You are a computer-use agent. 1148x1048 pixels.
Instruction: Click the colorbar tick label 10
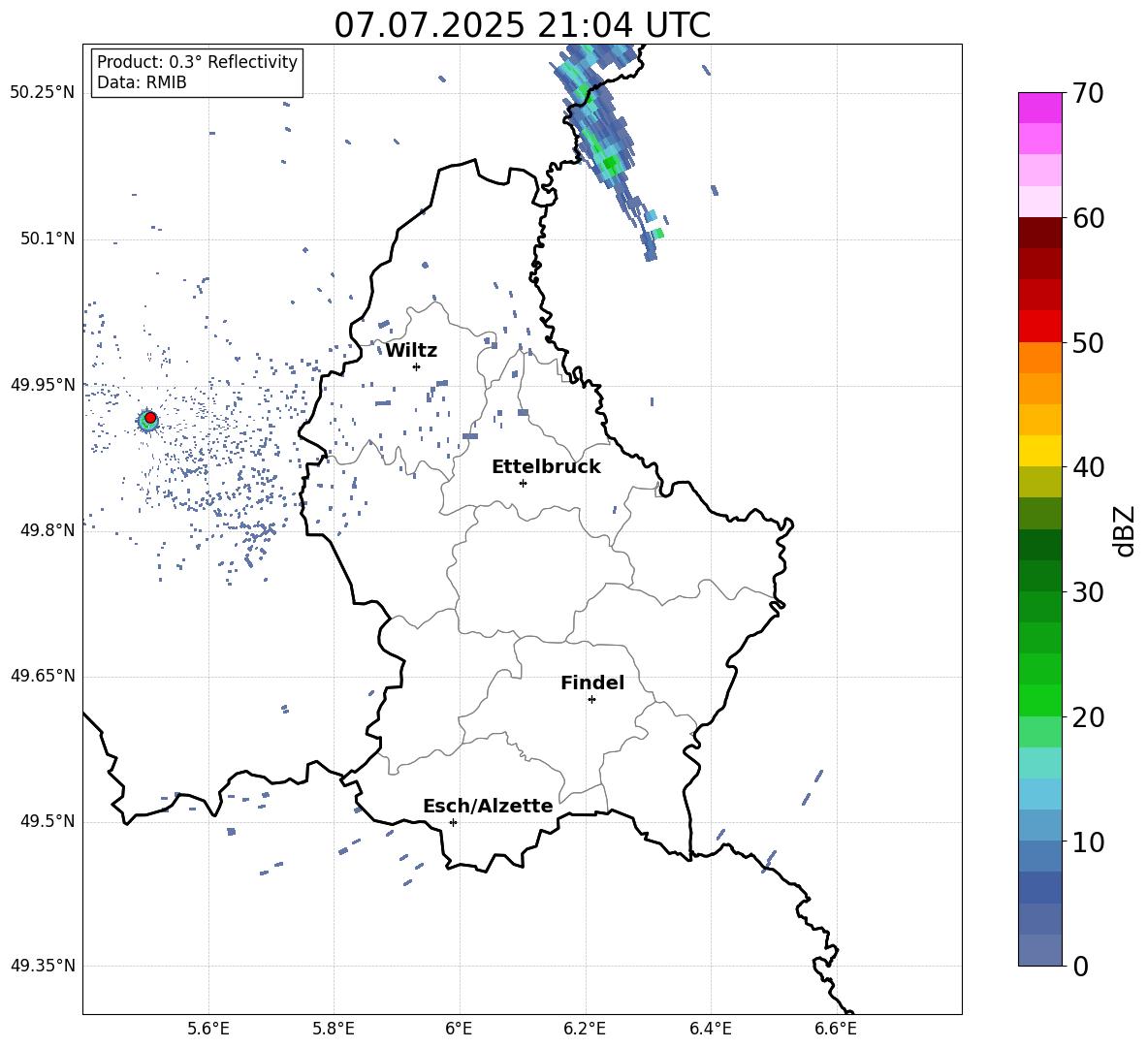1088,842
